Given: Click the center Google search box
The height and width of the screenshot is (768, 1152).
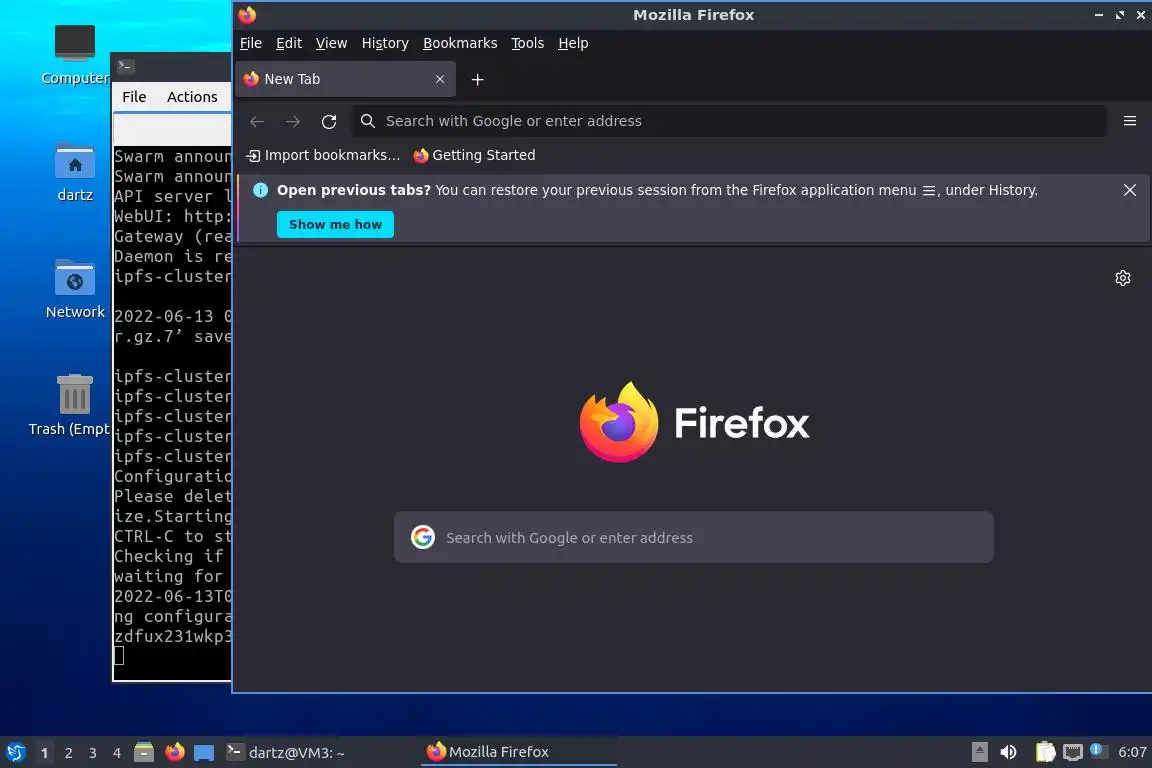Looking at the screenshot, I should pos(694,537).
